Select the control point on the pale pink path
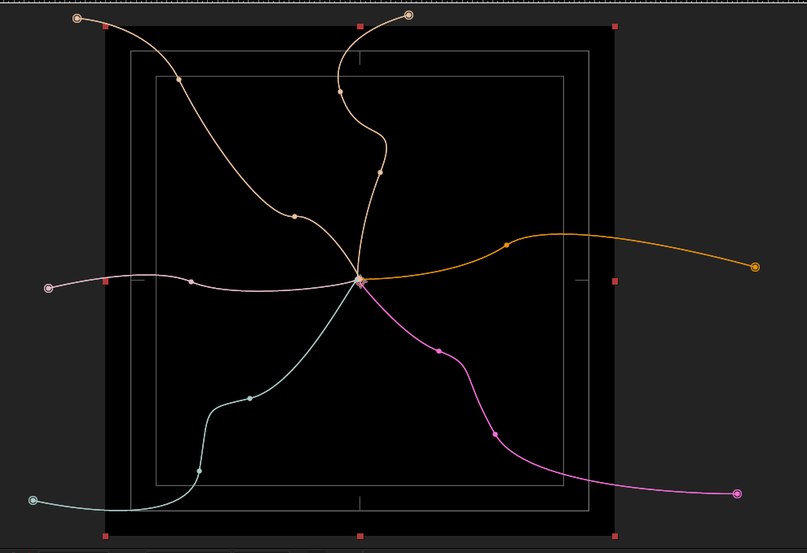This screenshot has height=553, width=807. [x=191, y=282]
